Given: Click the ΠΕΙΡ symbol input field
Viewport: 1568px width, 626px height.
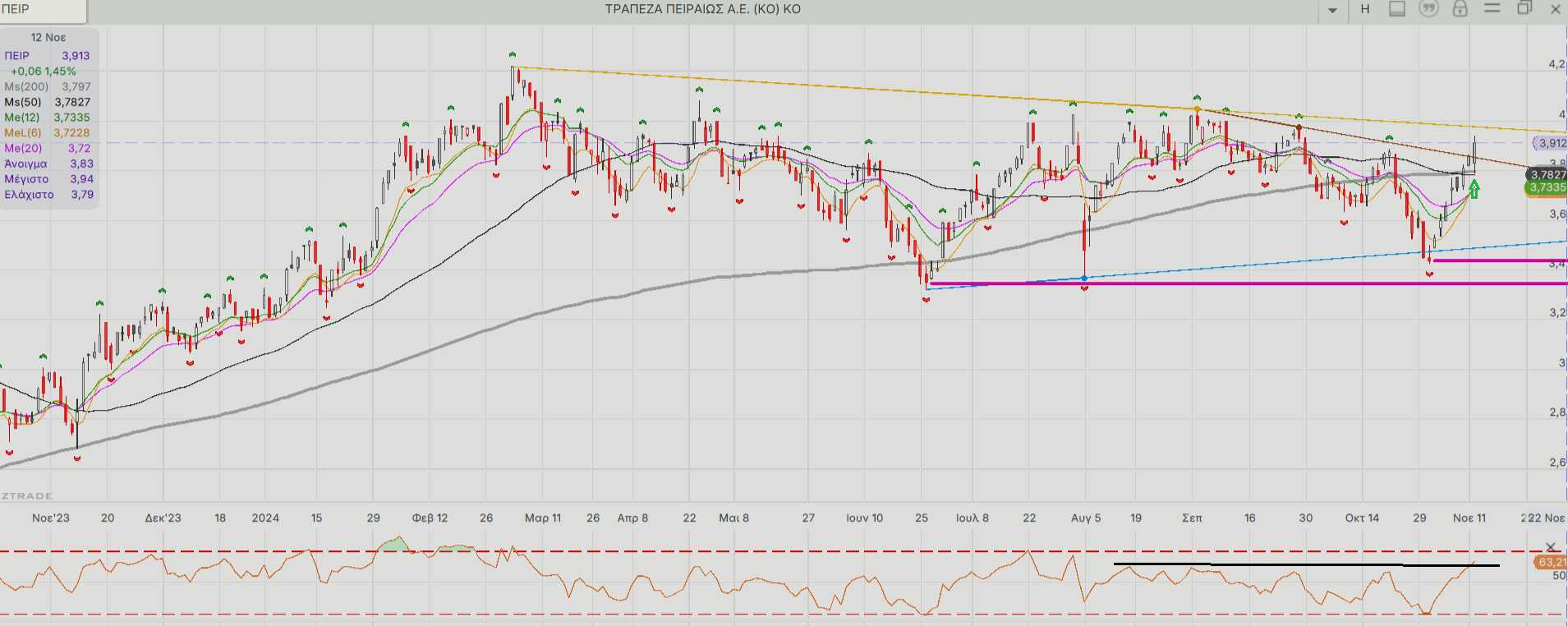Looking at the screenshot, I should (x=44, y=10).
